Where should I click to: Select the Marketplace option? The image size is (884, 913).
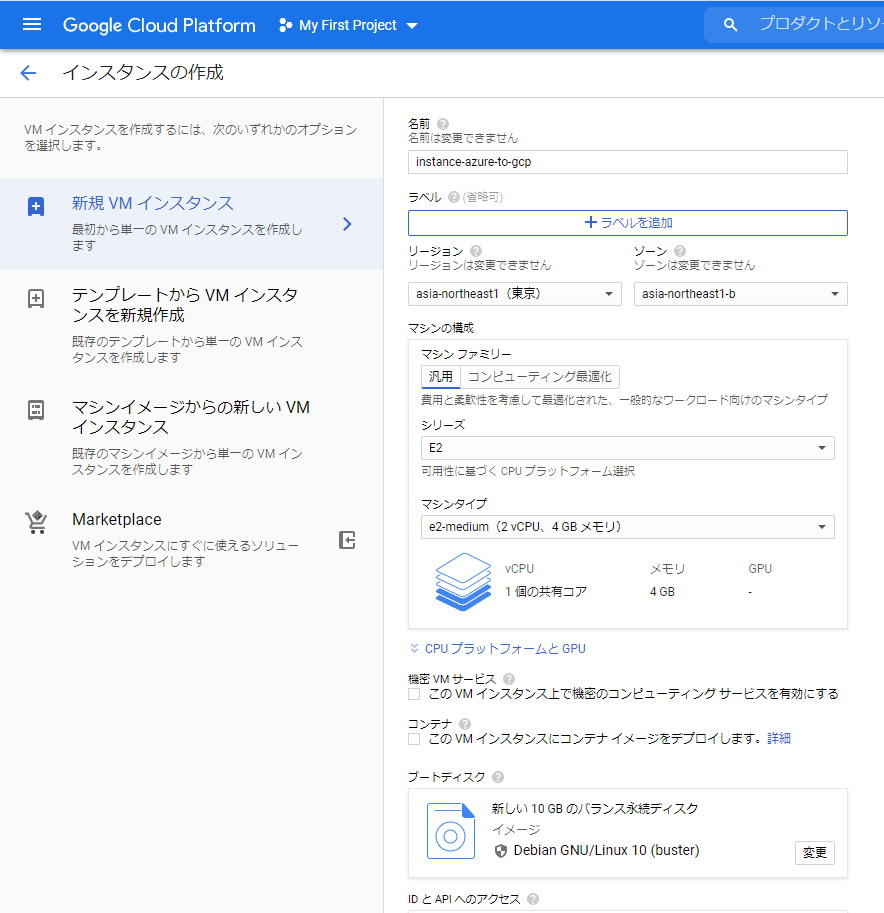[x=192, y=540]
